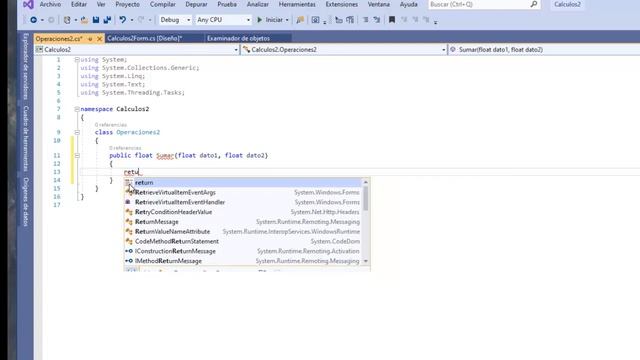Open the Ver menu
The image size is (640, 360).
coord(101,4)
